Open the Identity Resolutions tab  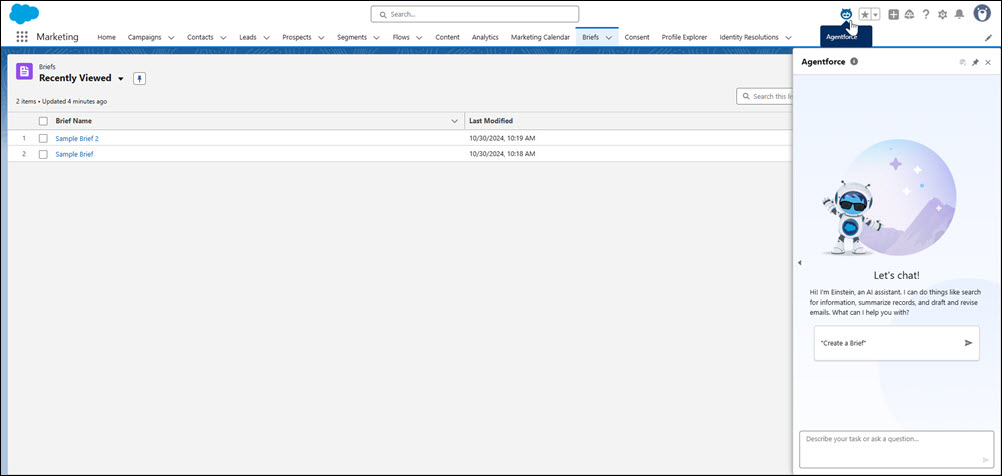pyautogui.click(x=749, y=37)
